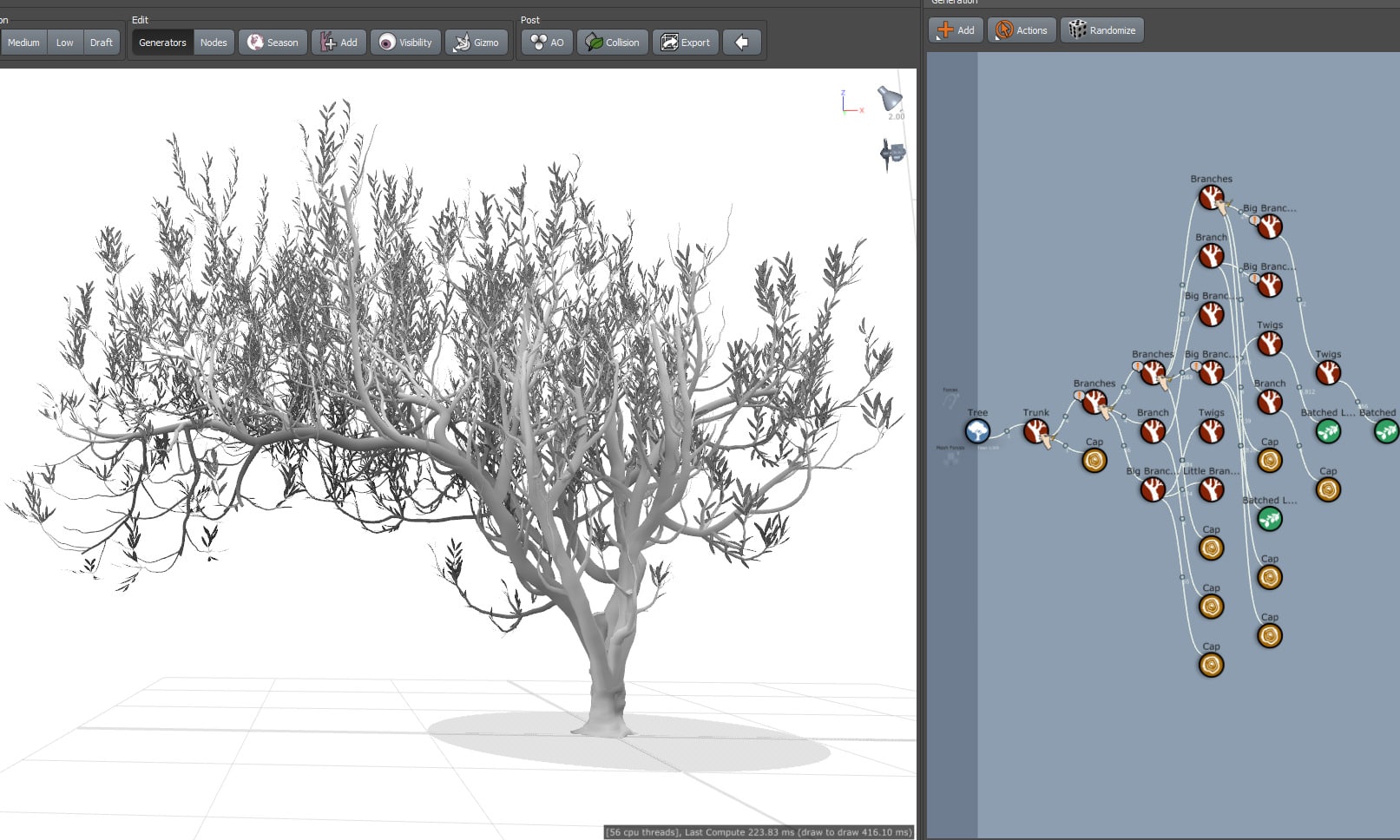
Task: Click the back arrow toolbar button
Action: click(x=741, y=43)
